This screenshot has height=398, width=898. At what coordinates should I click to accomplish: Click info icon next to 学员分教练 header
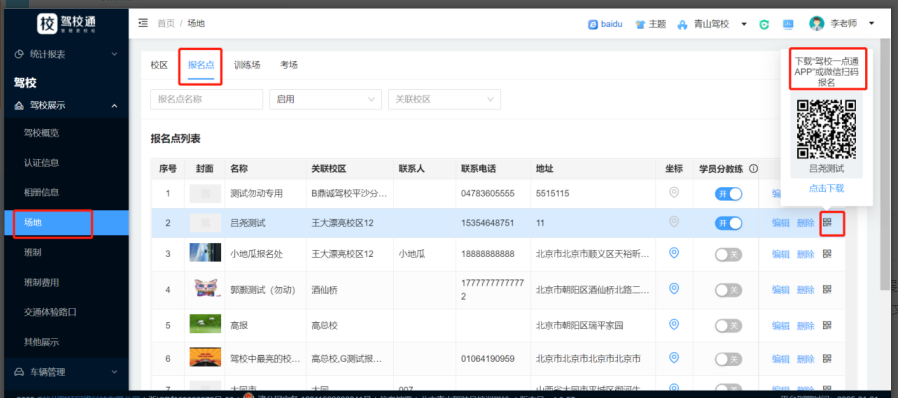click(x=753, y=169)
